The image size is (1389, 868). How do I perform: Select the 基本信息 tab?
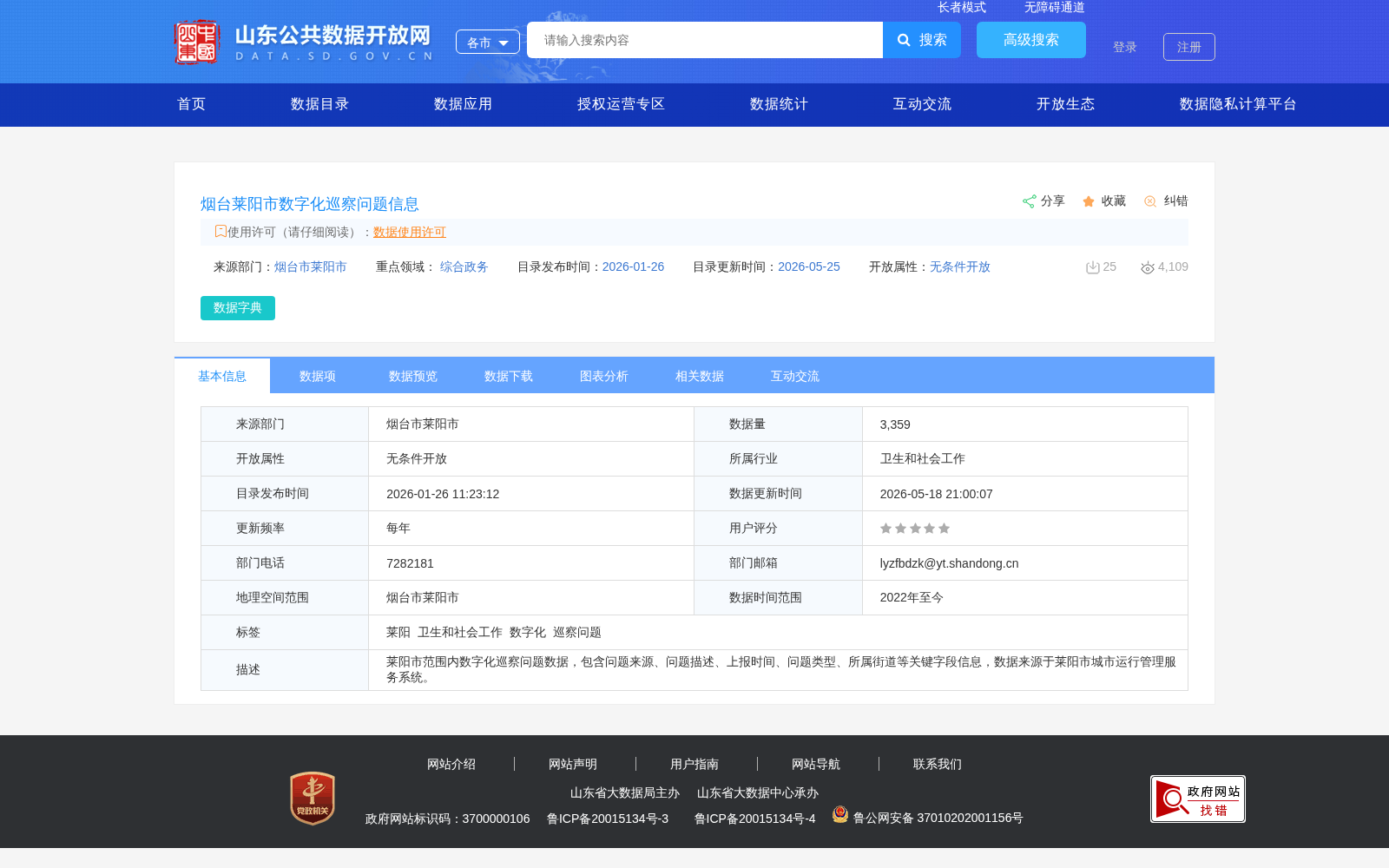click(x=222, y=376)
